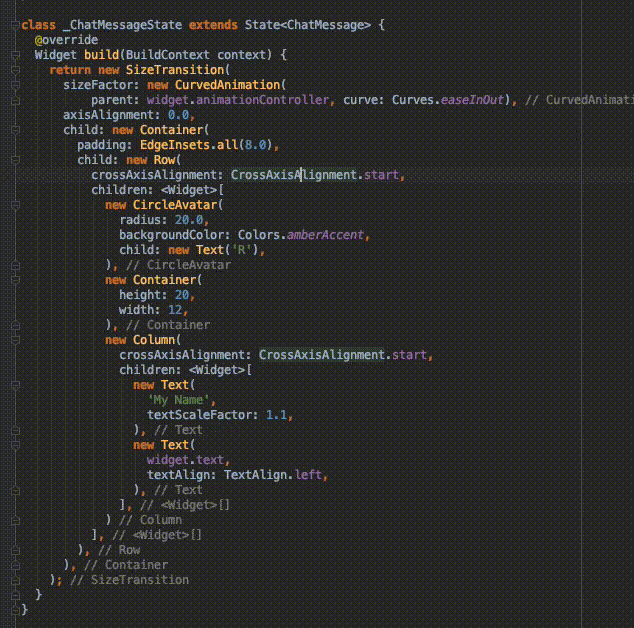Click the '// Column' closing comment

point(150,520)
